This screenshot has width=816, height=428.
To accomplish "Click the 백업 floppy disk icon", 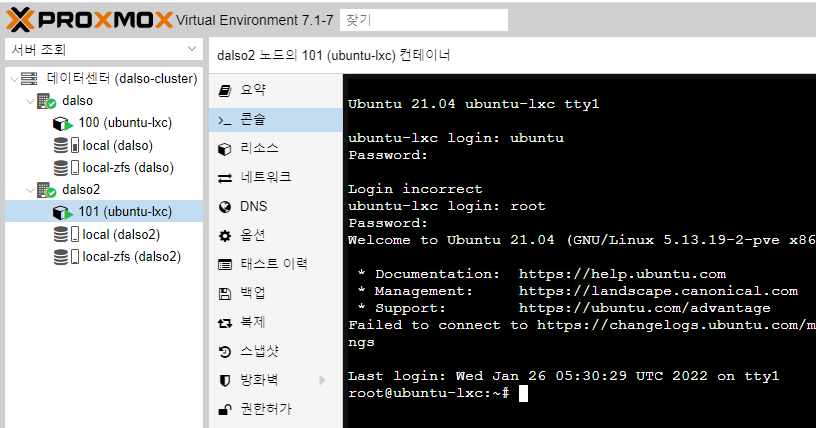I will click(225, 294).
